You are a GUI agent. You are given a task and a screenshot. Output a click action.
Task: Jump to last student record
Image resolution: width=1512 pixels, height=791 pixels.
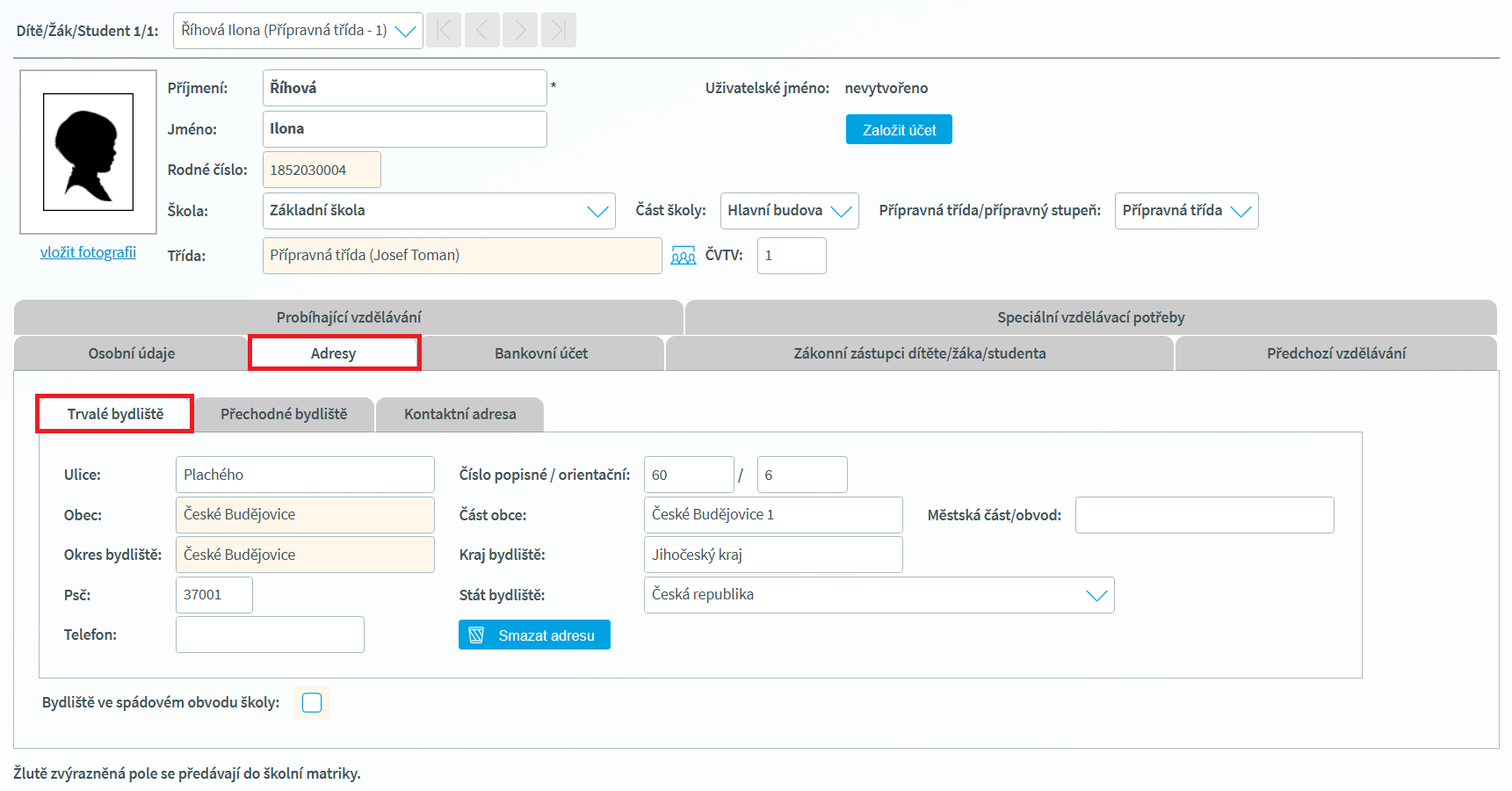pos(559,31)
